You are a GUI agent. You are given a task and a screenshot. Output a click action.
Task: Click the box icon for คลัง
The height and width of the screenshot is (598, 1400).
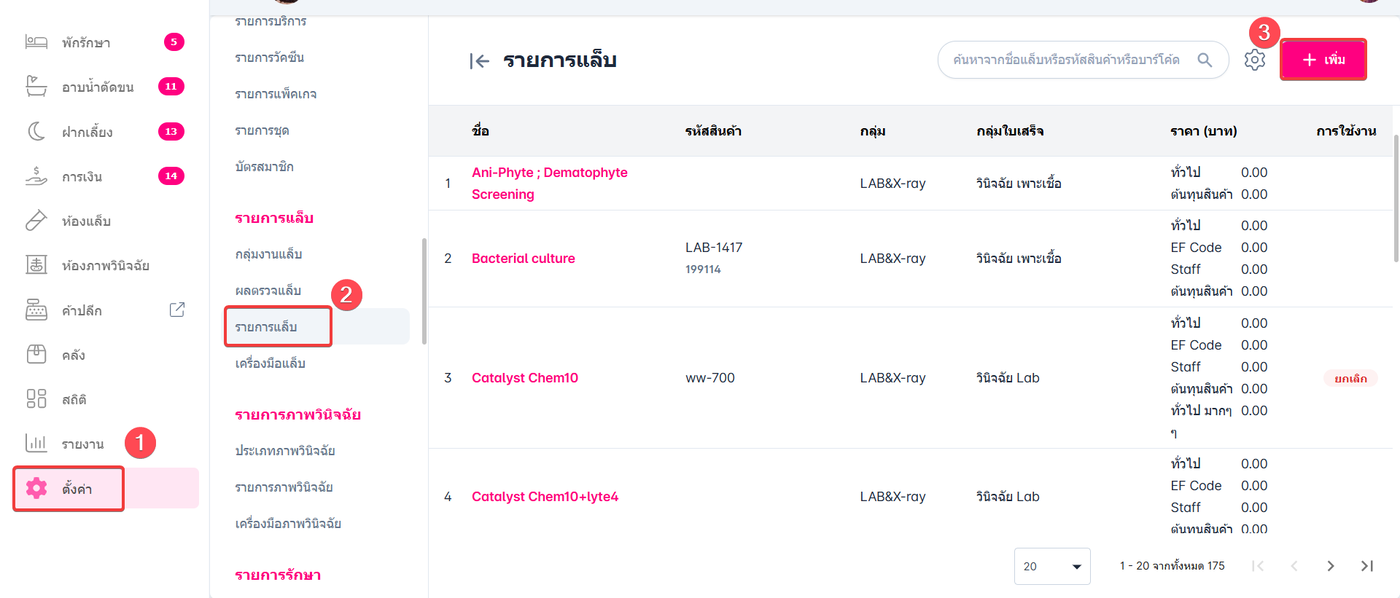coord(36,355)
